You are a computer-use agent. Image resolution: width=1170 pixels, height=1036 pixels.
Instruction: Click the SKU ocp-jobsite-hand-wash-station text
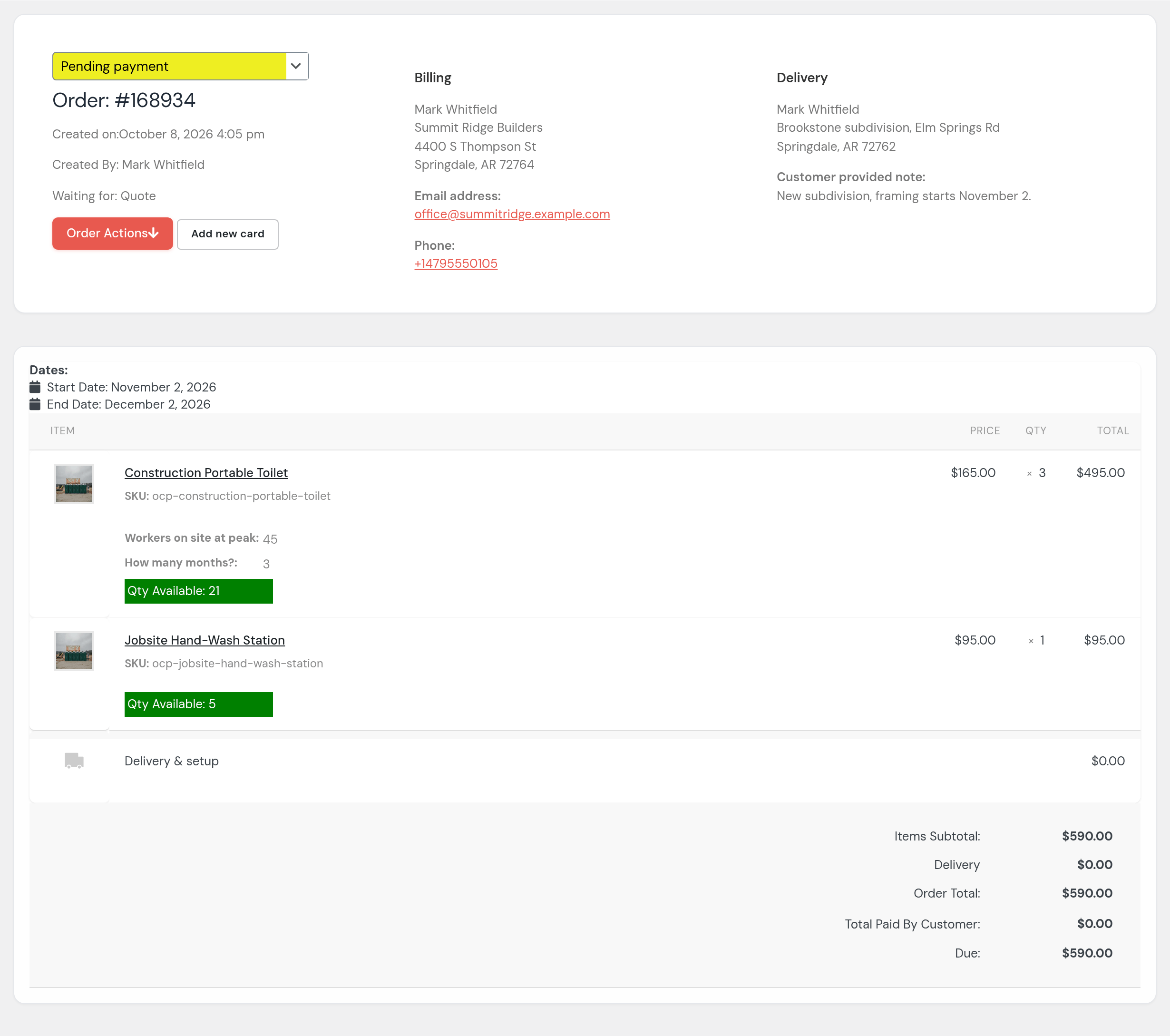(x=224, y=664)
